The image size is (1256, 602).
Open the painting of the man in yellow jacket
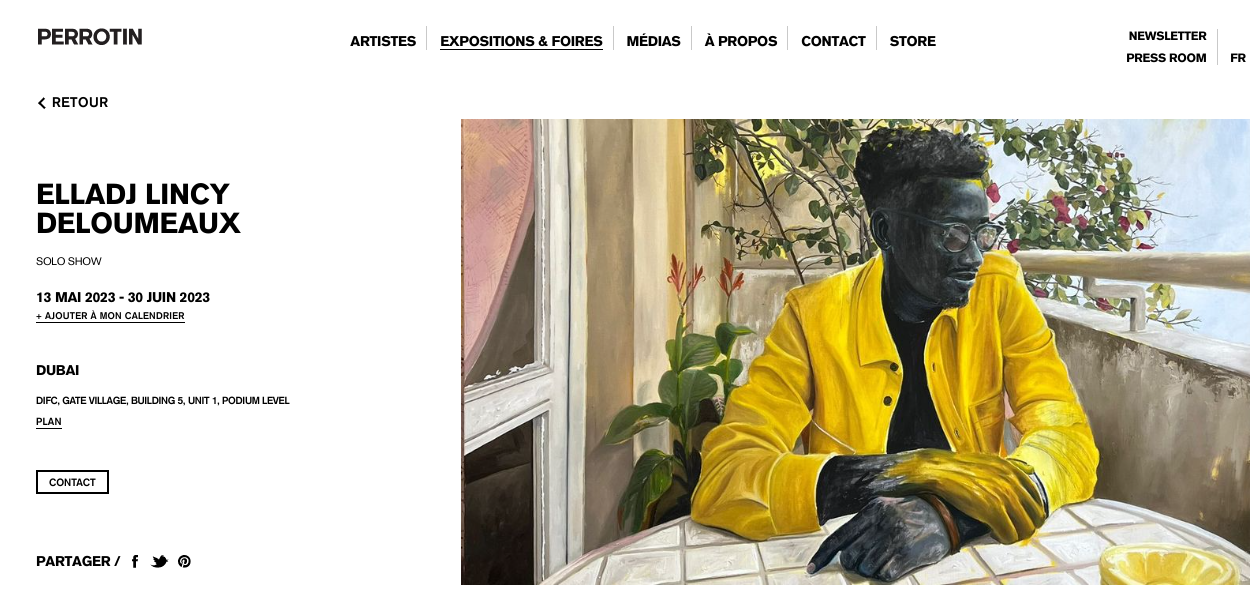[x=855, y=352]
